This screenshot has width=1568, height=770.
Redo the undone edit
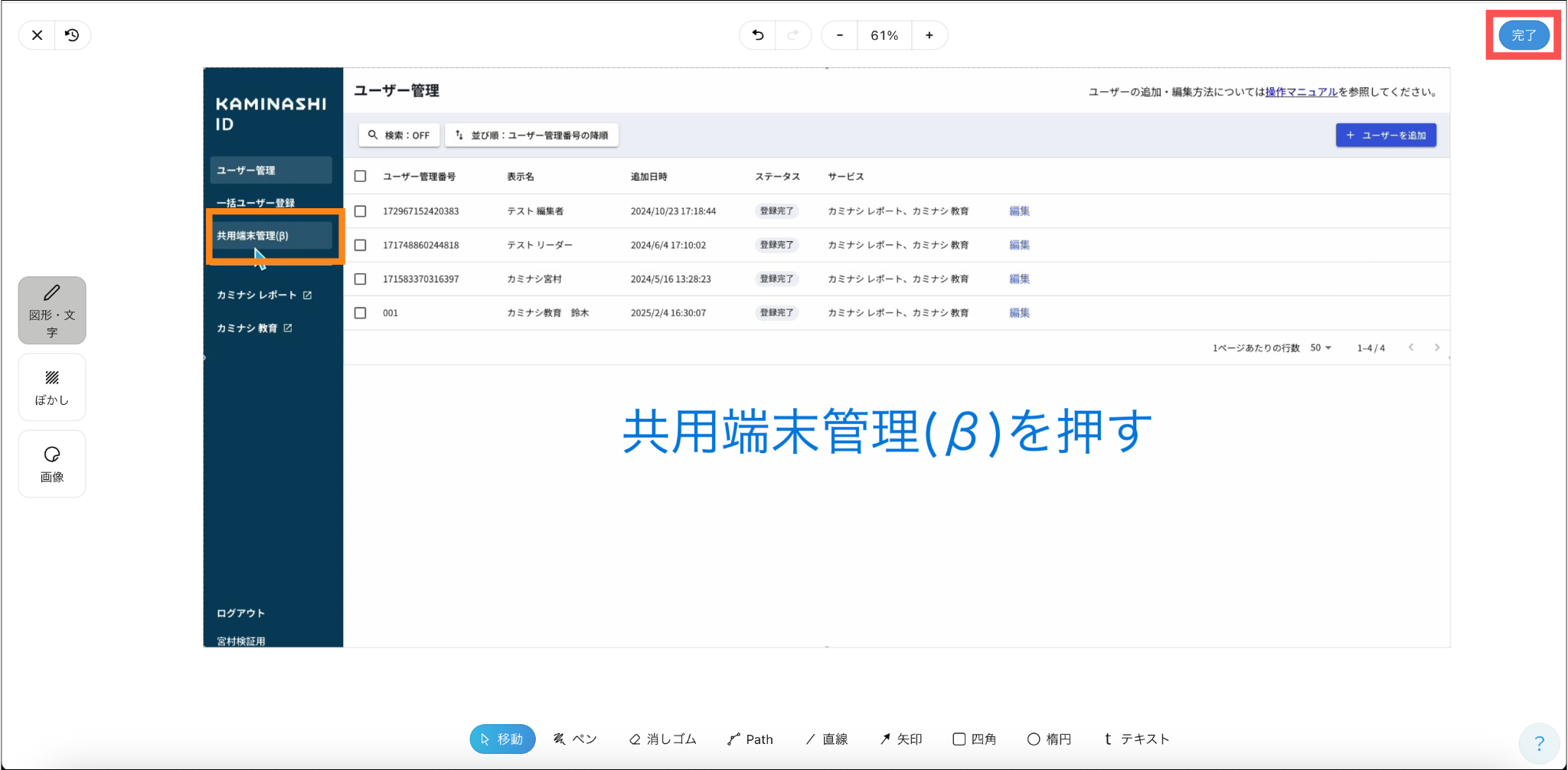coord(793,35)
